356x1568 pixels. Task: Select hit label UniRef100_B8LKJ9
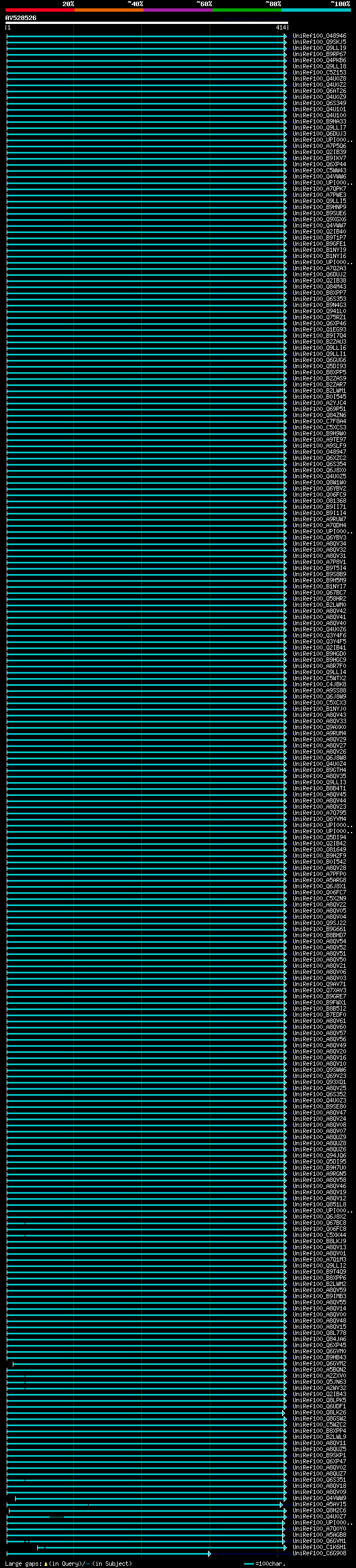(x=319, y=1241)
